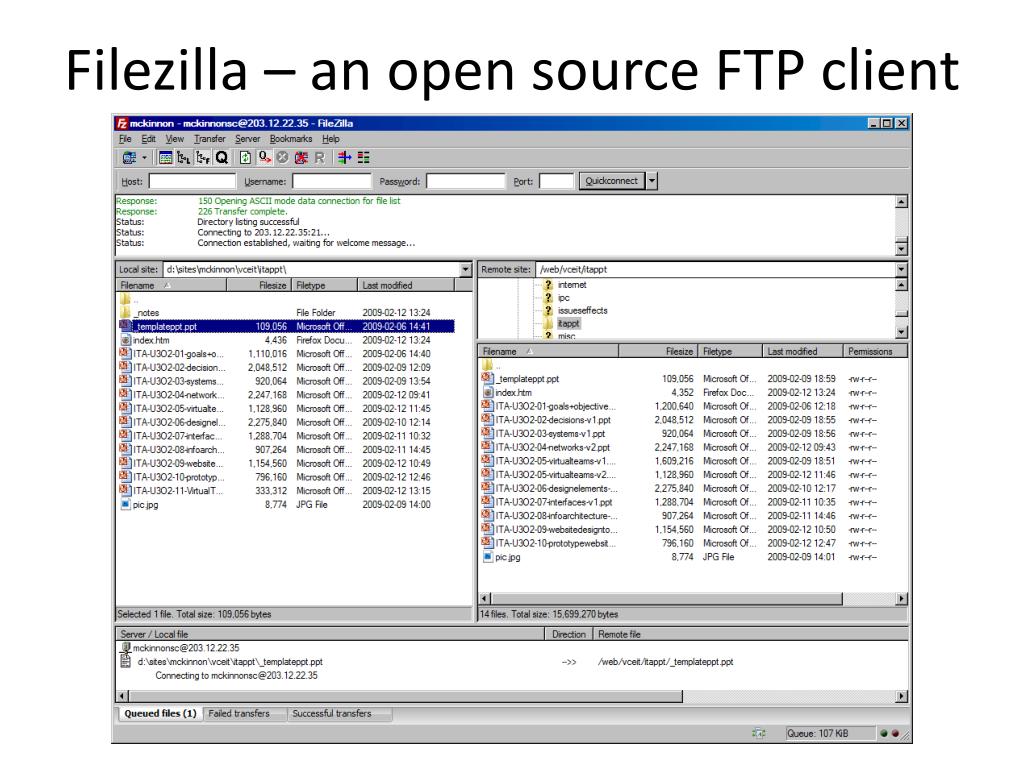Click the itappt folder icon in remote tree
1024x768 pixels.
[x=549, y=323]
